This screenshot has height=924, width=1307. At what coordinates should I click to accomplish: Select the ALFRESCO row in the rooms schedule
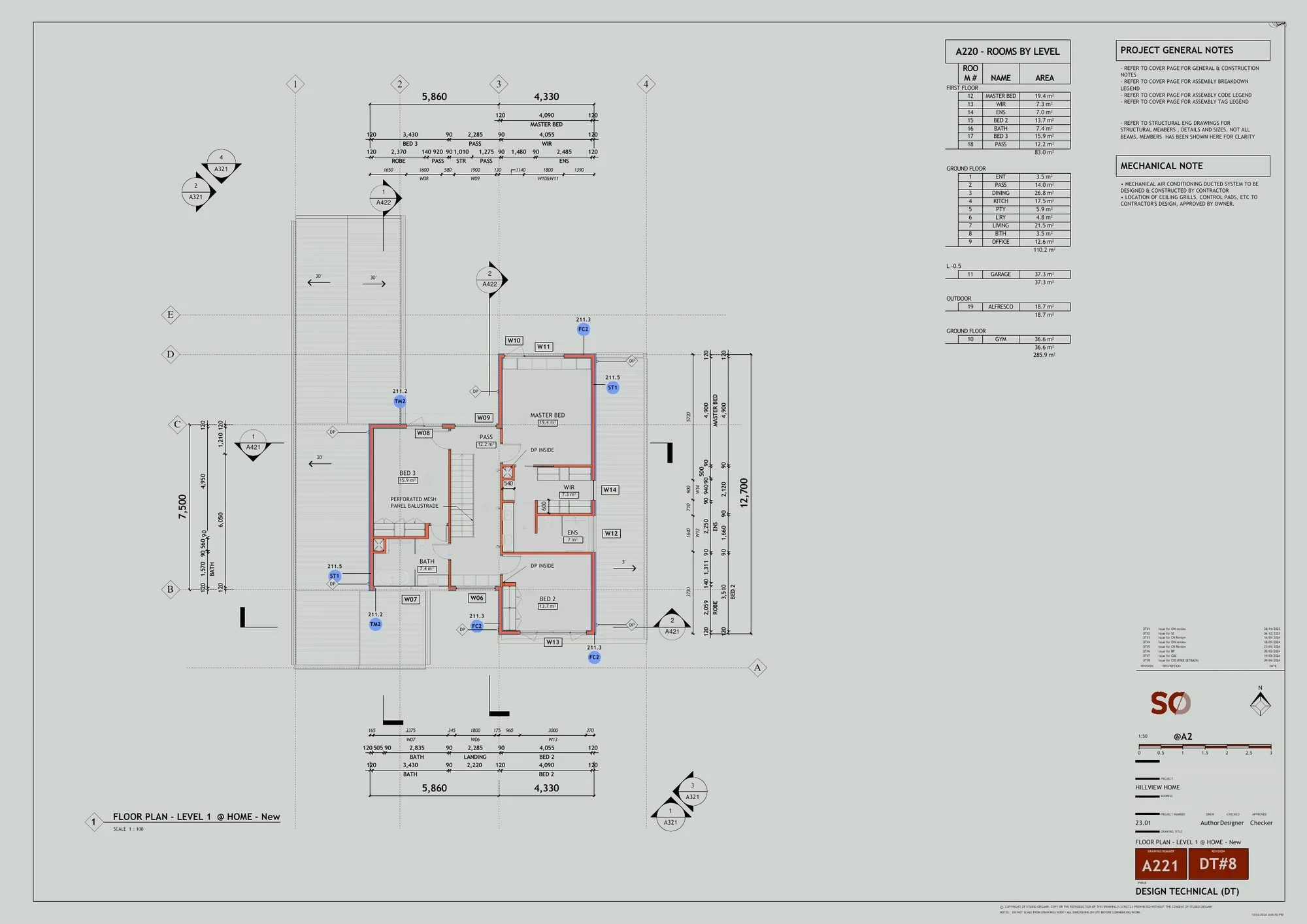(1014, 306)
